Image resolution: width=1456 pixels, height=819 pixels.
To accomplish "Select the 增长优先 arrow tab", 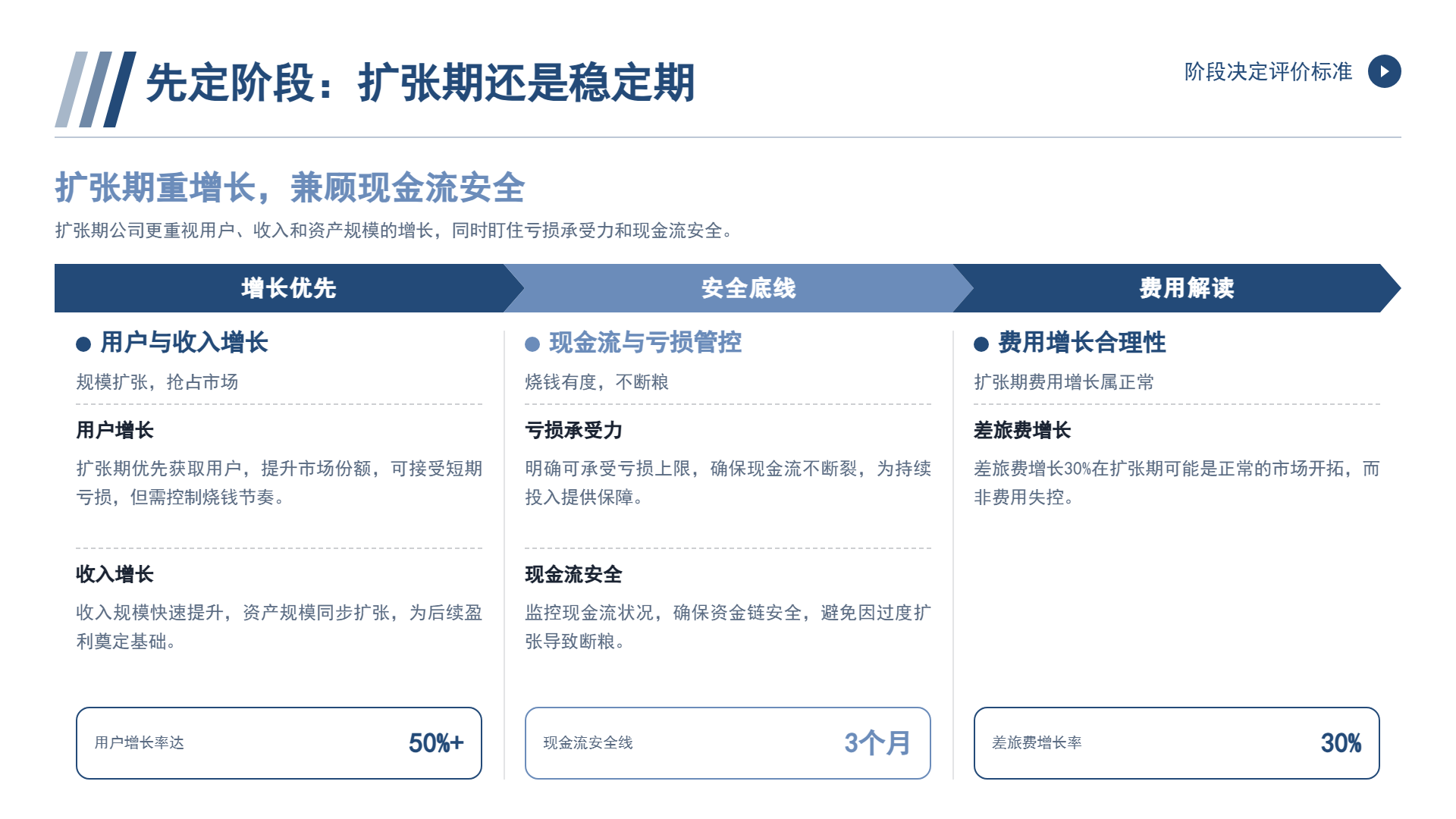I will coord(289,288).
